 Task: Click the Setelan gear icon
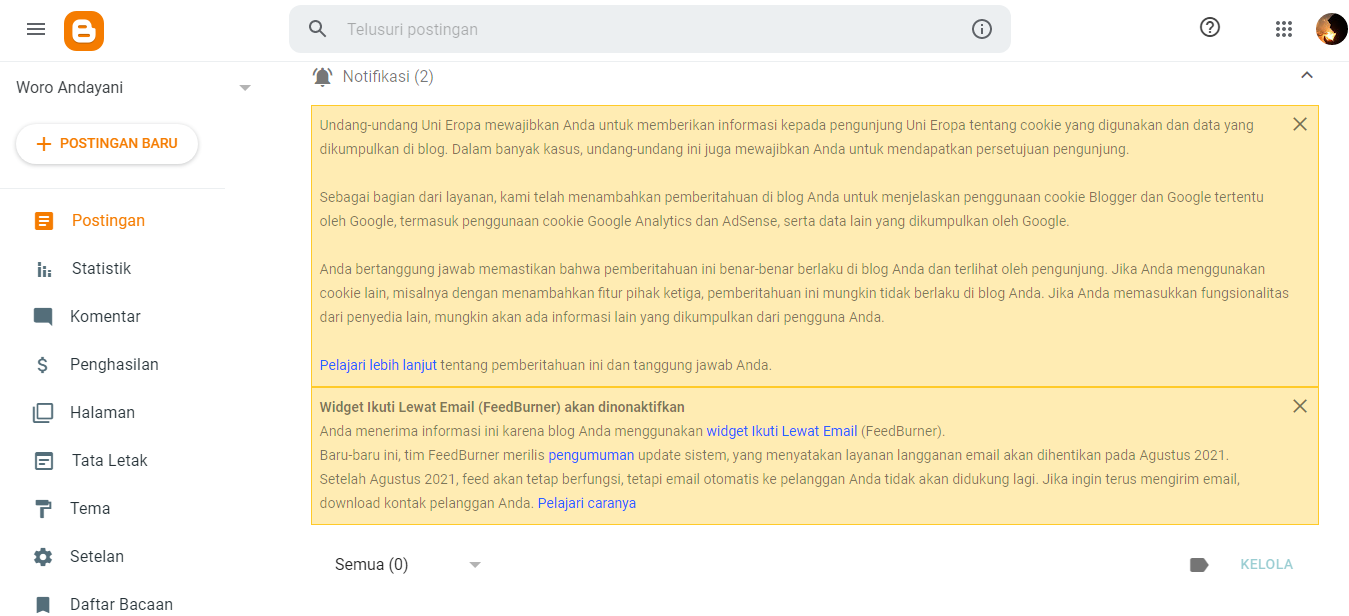[43, 557]
